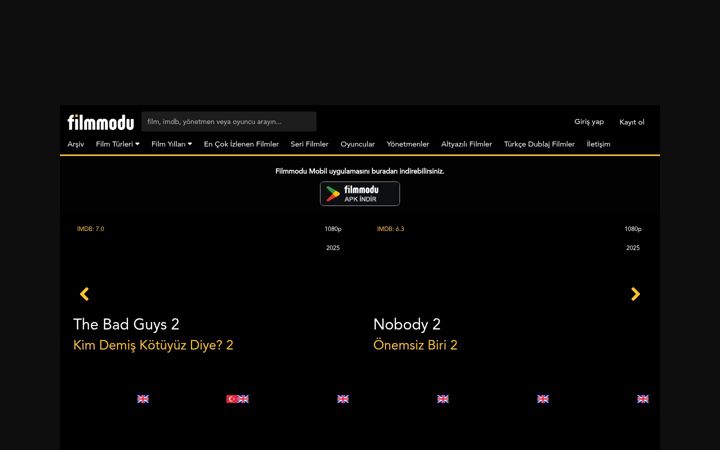Open Altyazılı Filmler menu item
Image resolution: width=720 pixels, height=450 pixels.
(467, 144)
